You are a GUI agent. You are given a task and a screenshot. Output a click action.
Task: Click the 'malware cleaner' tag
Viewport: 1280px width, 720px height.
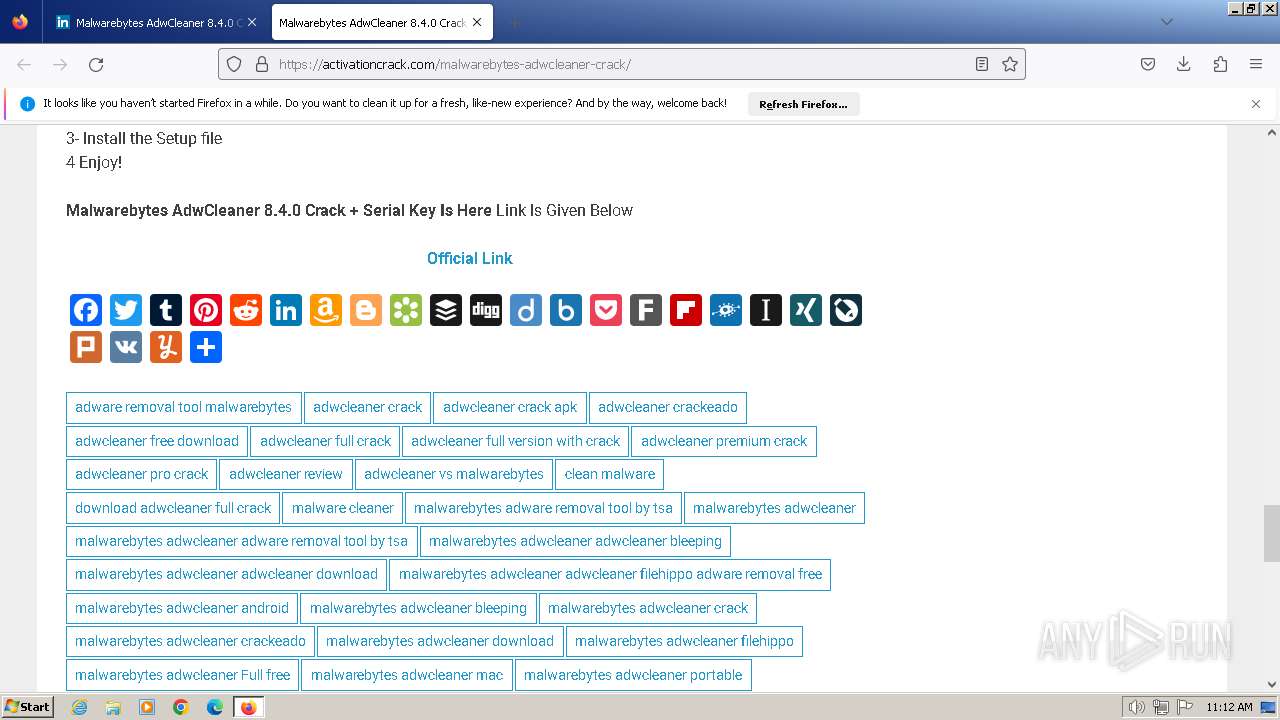[x=343, y=508]
